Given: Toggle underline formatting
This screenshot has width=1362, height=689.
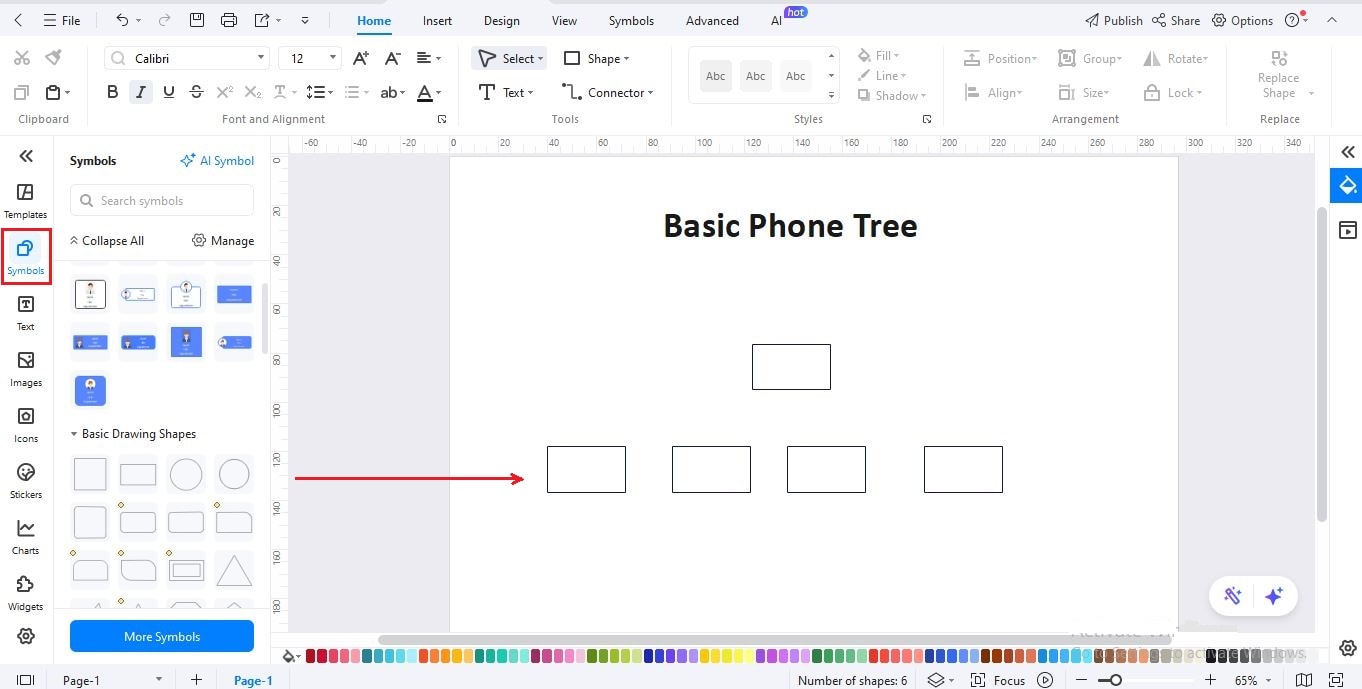Looking at the screenshot, I should [x=169, y=92].
